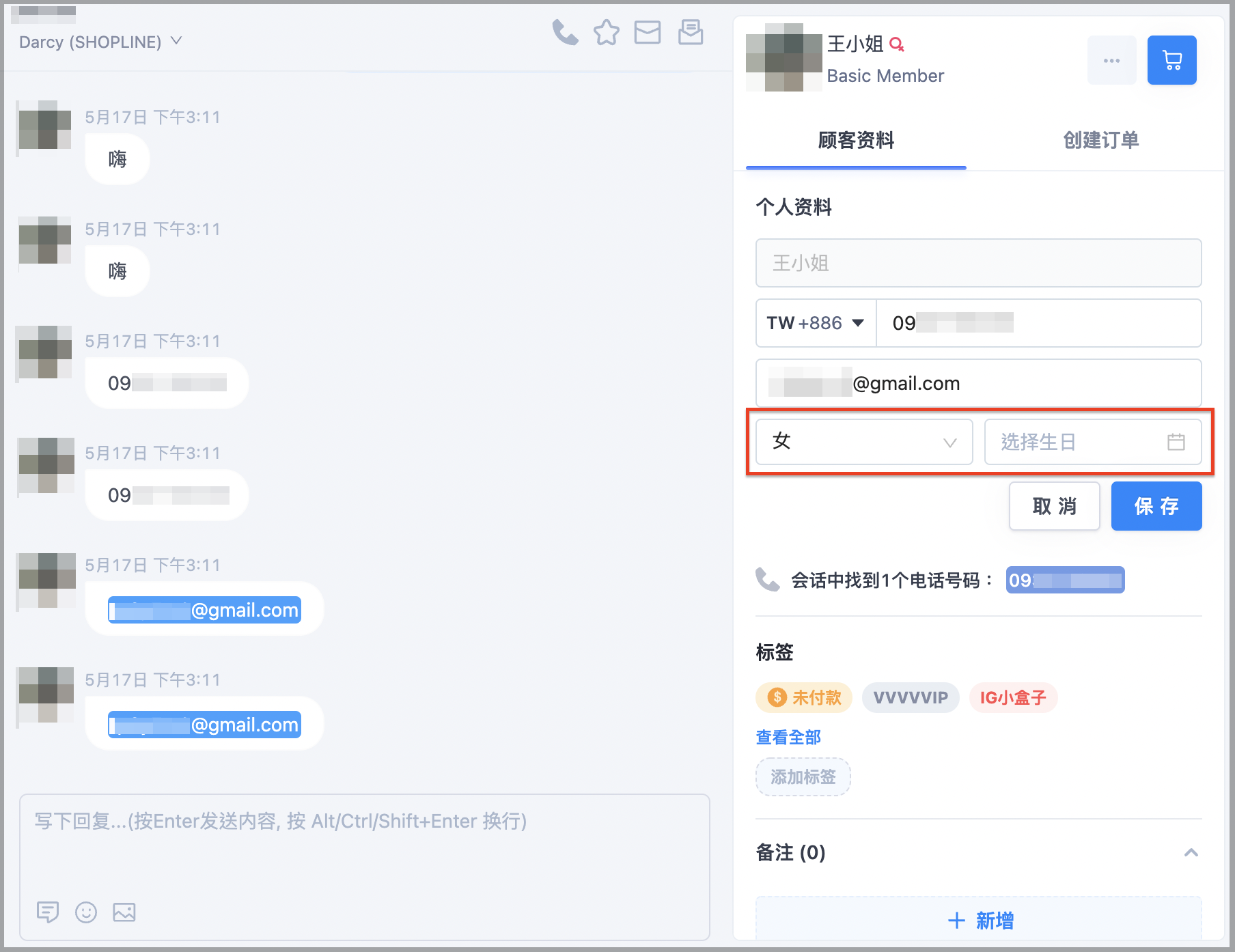The image size is (1235, 952).
Task: Switch to the 创建订单 tab
Action: point(1101,140)
